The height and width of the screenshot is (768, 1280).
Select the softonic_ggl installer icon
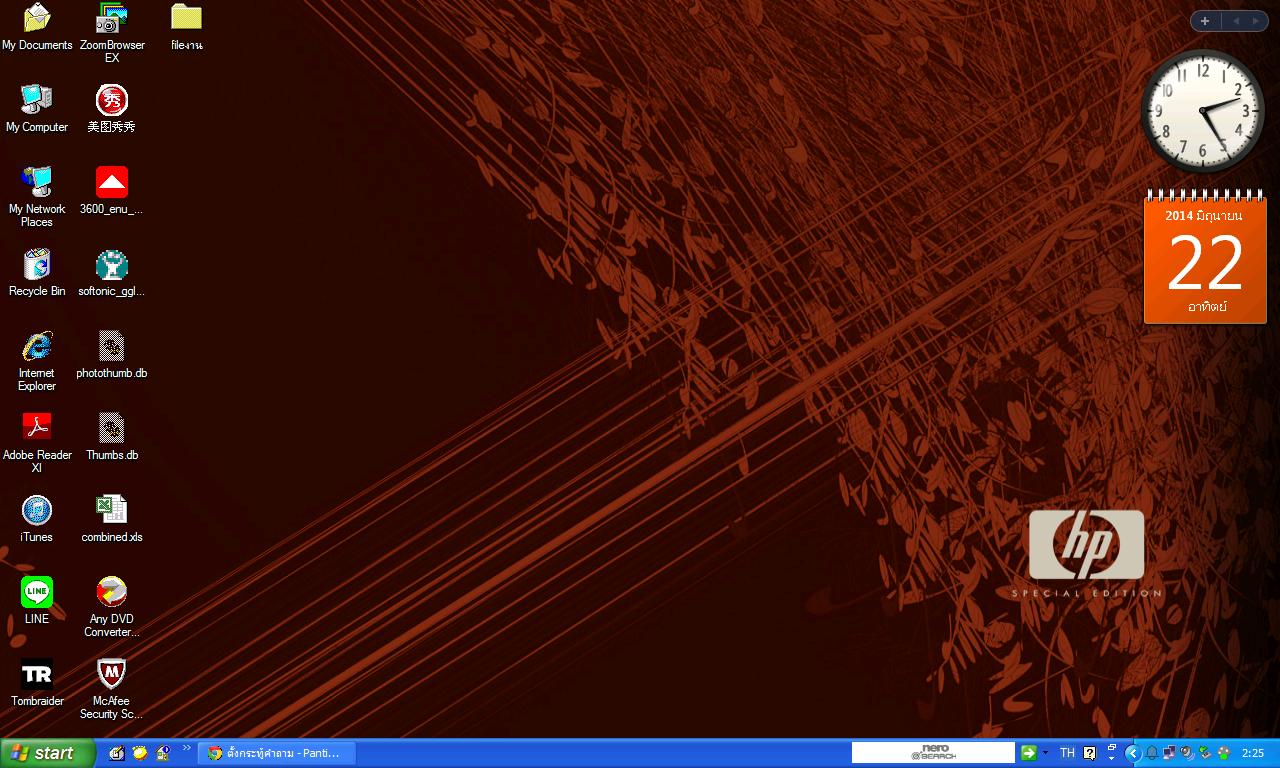click(x=112, y=272)
